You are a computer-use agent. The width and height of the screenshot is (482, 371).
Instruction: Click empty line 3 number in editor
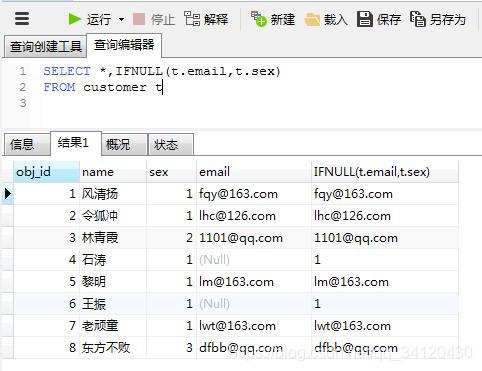(x=22, y=103)
